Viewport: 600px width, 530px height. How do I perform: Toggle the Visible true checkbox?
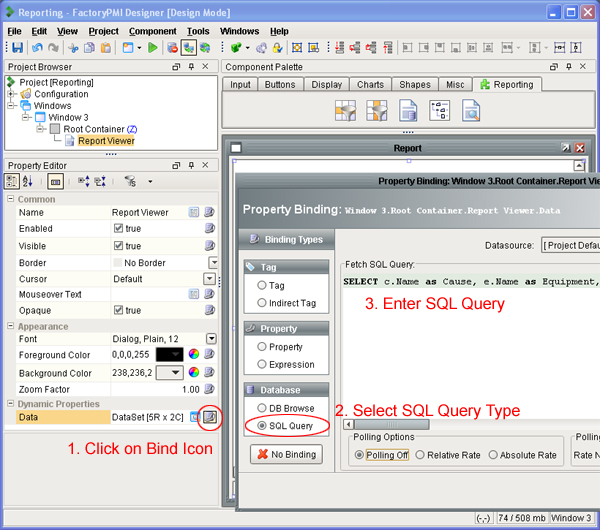(118, 246)
